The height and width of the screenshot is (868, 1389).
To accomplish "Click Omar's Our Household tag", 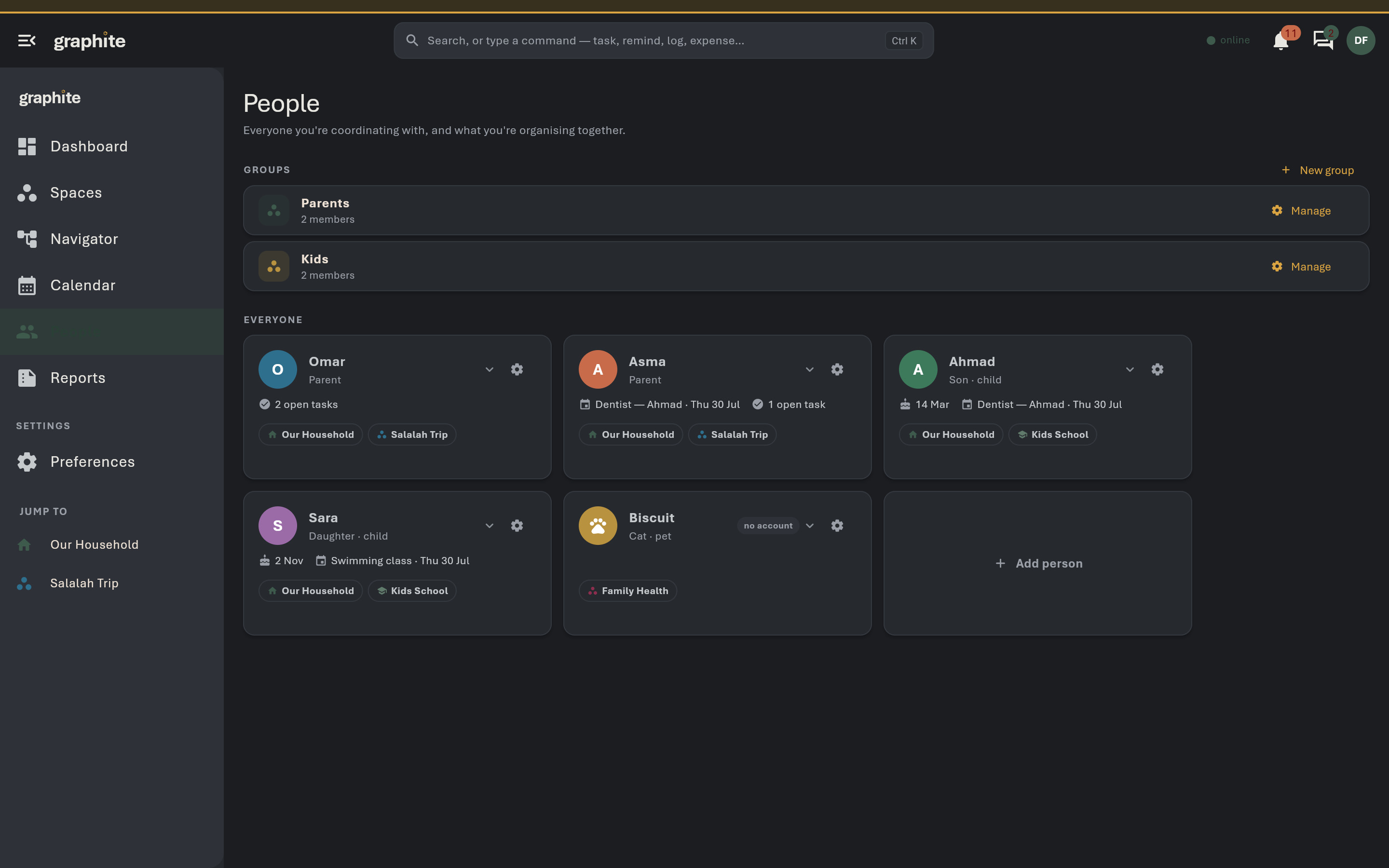I will (x=311, y=434).
